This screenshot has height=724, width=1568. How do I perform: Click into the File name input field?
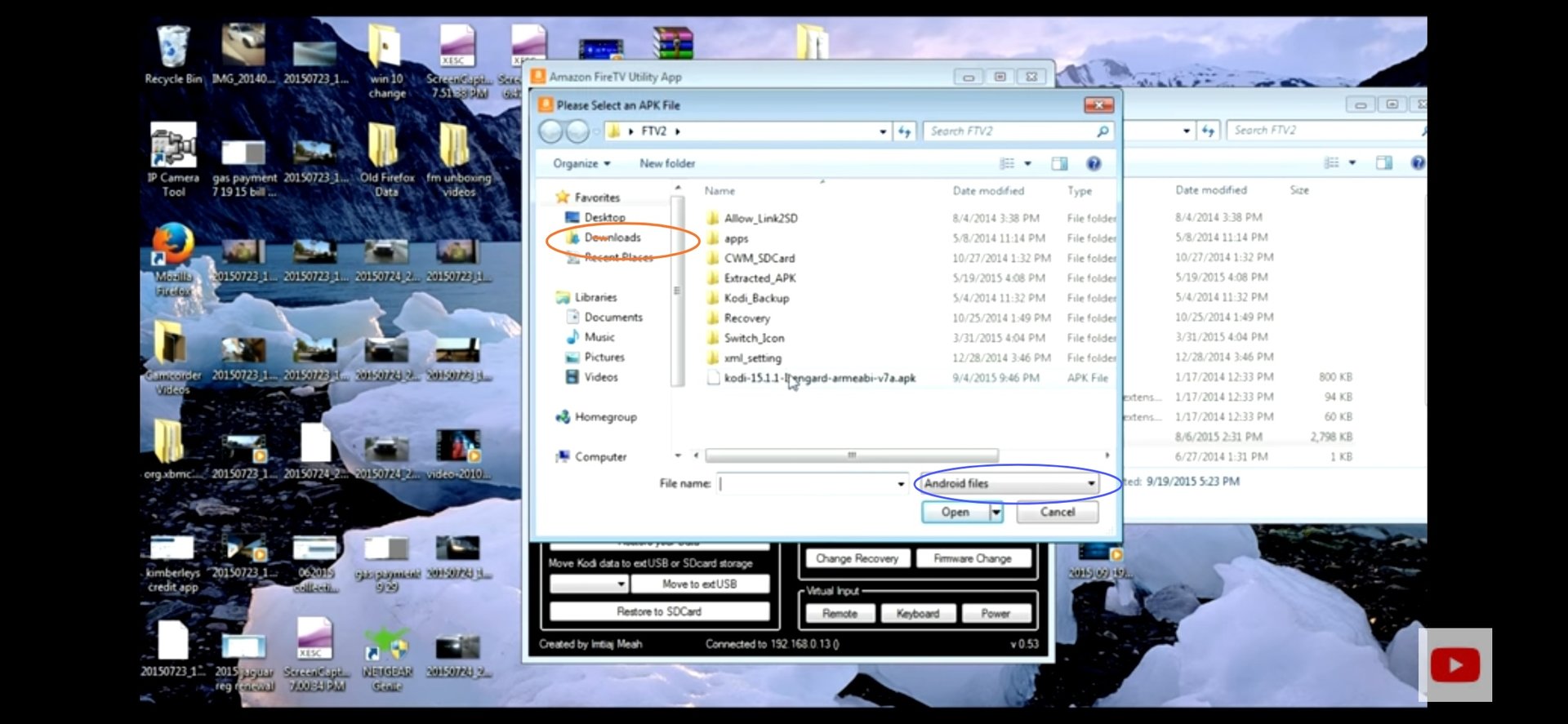[806, 484]
